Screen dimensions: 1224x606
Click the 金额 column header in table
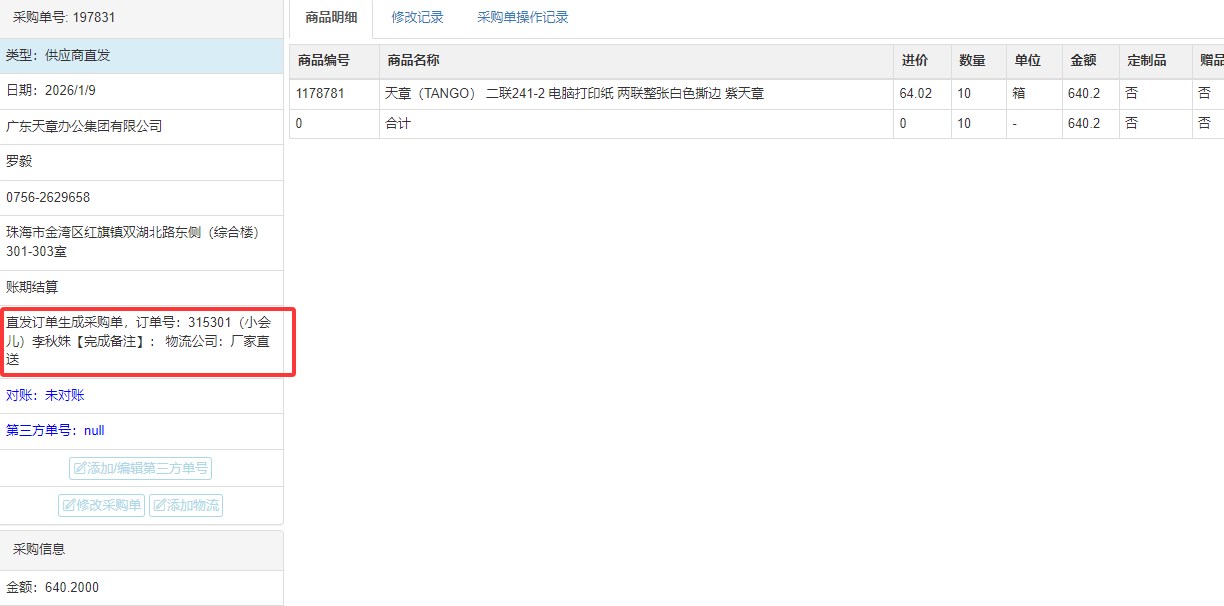click(1083, 61)
